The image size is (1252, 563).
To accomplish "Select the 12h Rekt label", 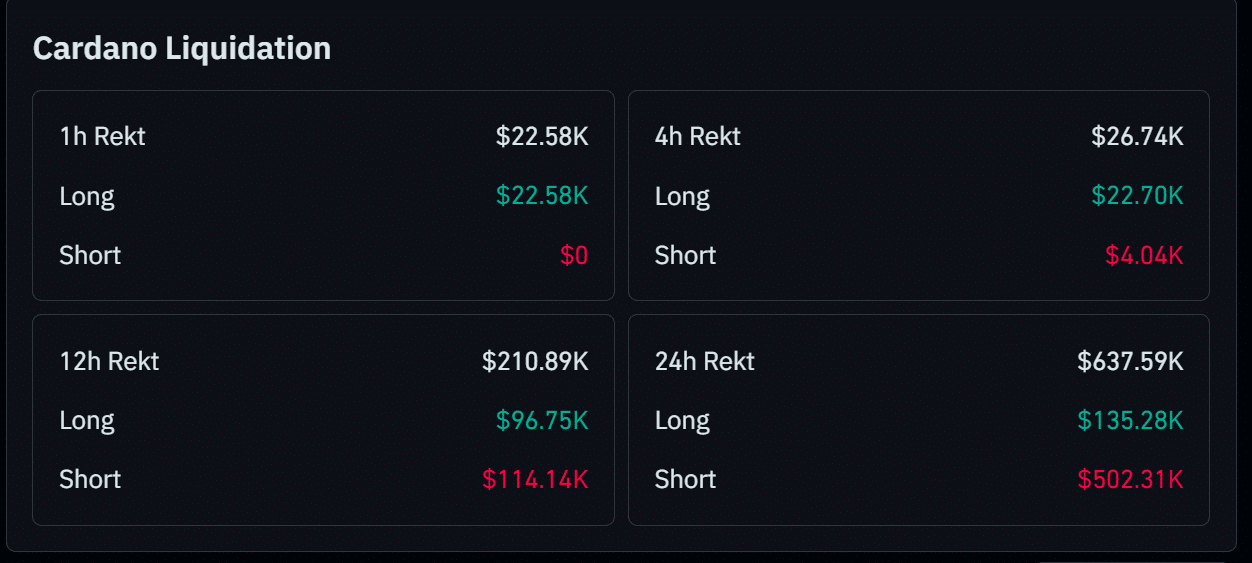I will (109, 361).
